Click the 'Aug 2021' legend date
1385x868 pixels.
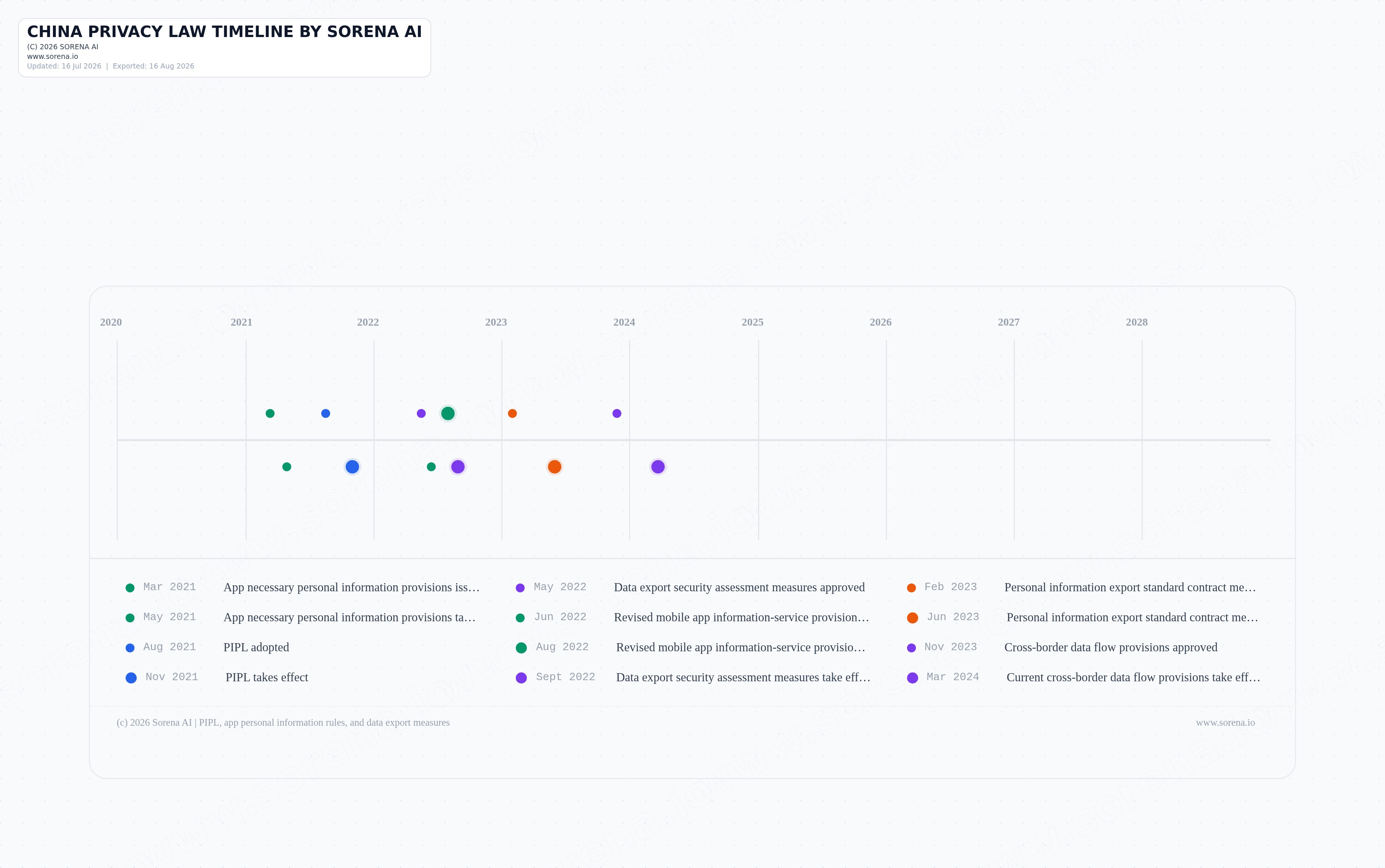(x=170, y=647)
